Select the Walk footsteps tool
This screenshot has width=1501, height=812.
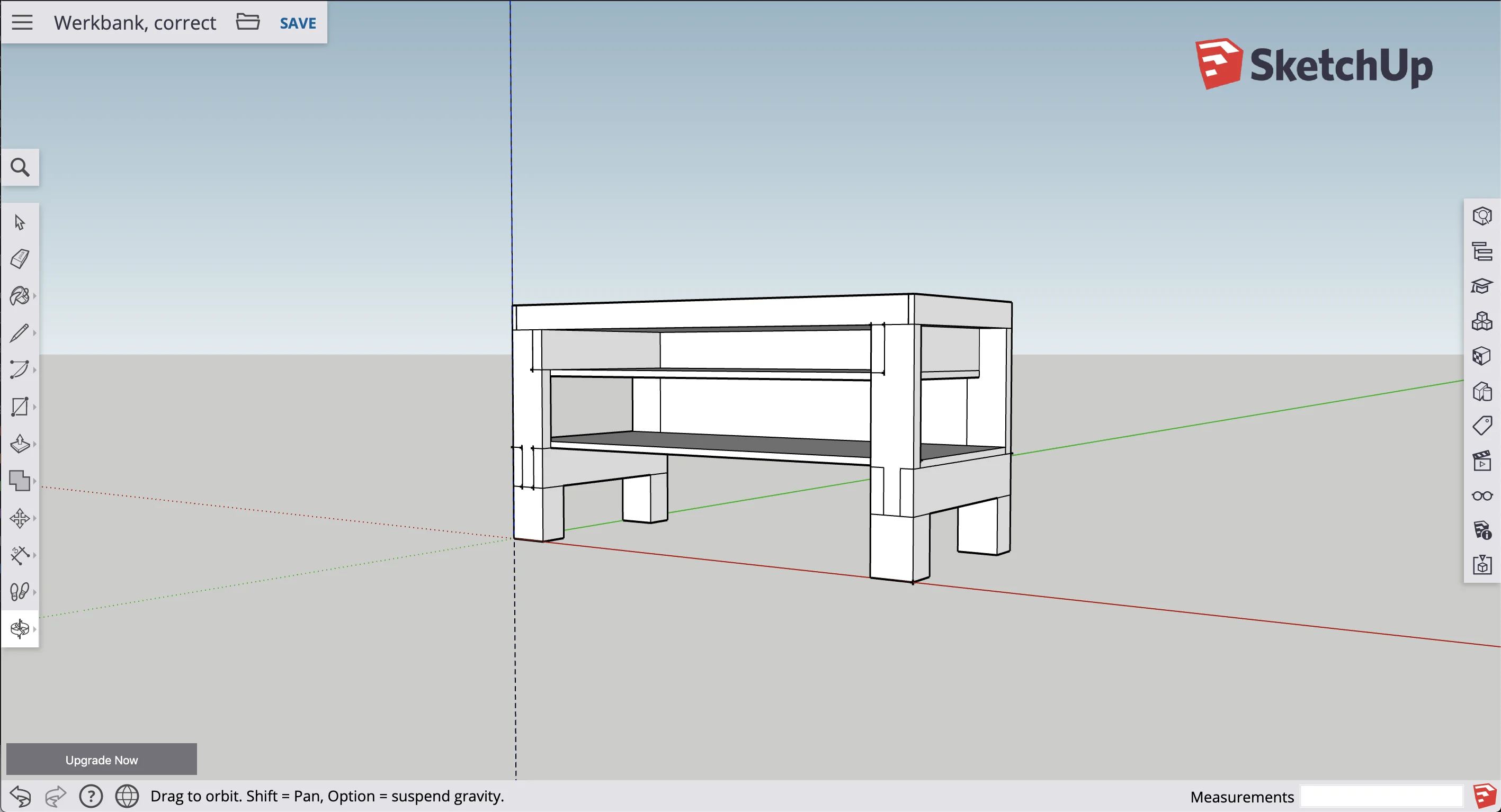tap(19, 592)
